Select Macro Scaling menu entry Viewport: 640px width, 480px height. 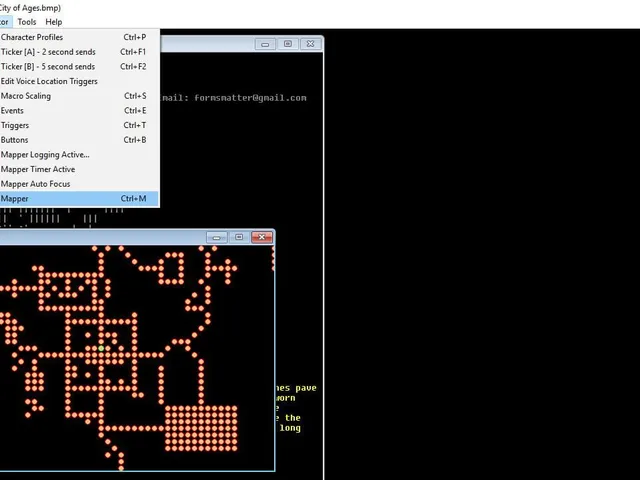[80, 96]
